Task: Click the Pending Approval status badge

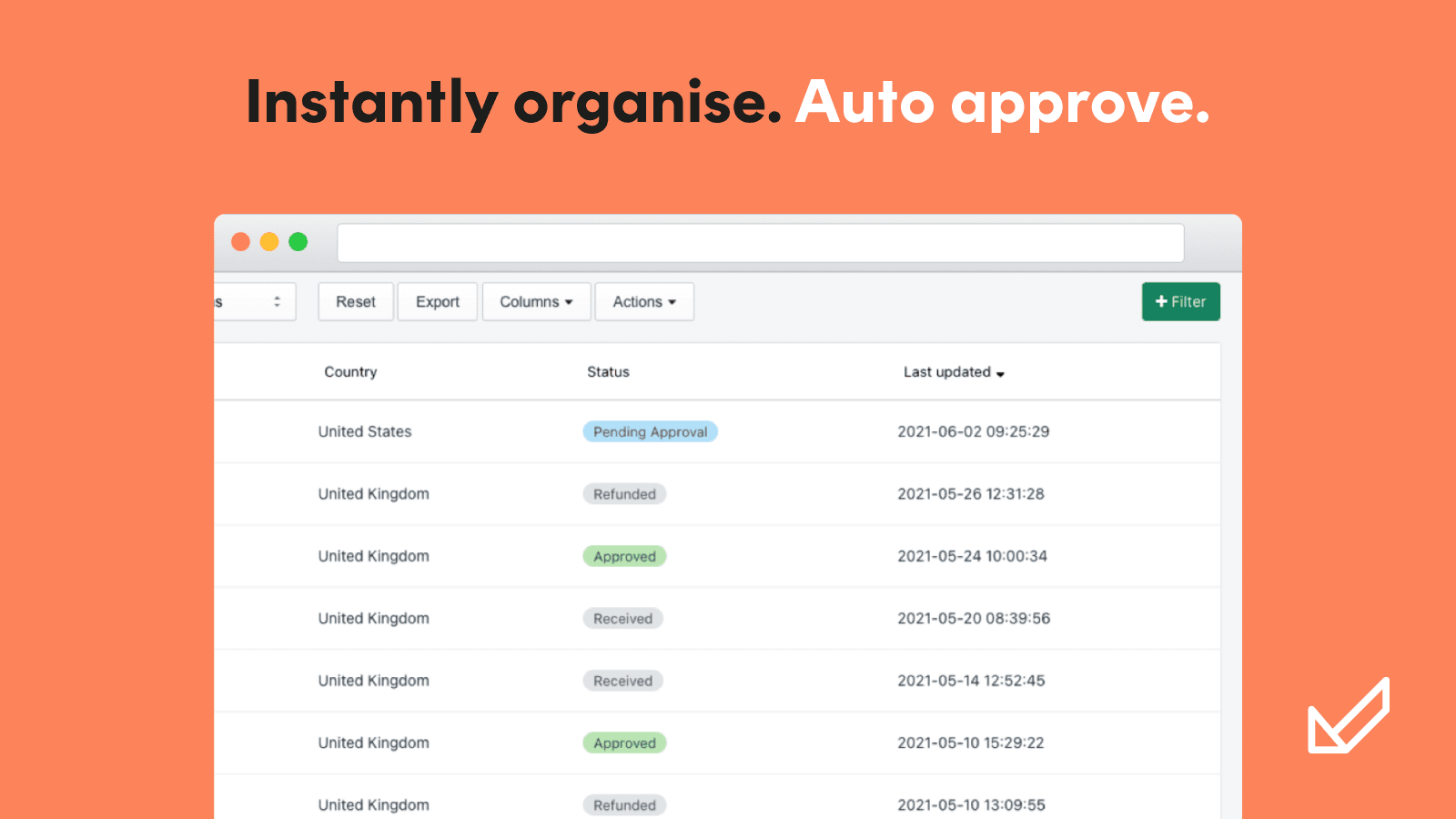Action: pyautogui.click(x=650, y=431)
